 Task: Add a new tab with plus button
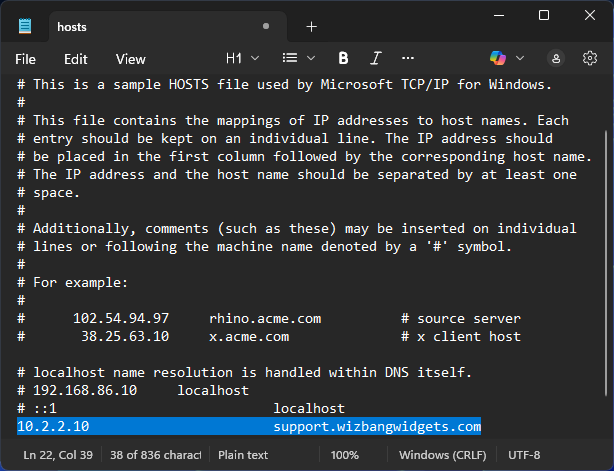click(x=311, y=27)
